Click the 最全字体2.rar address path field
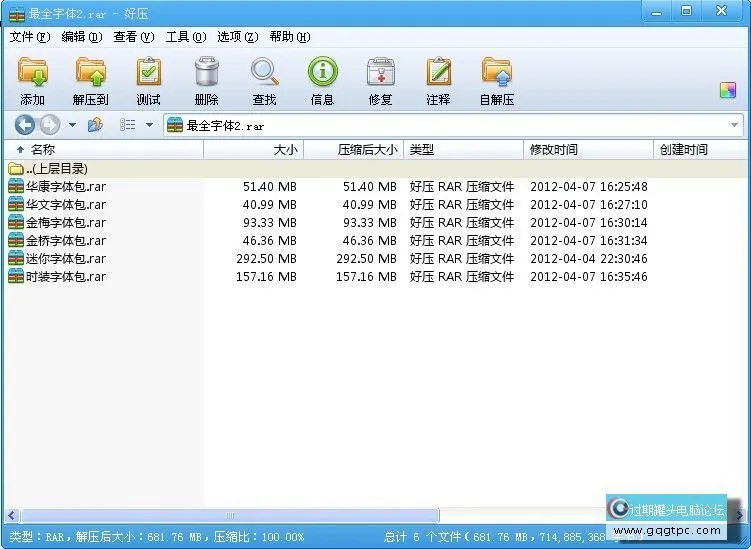 point(454,126)
